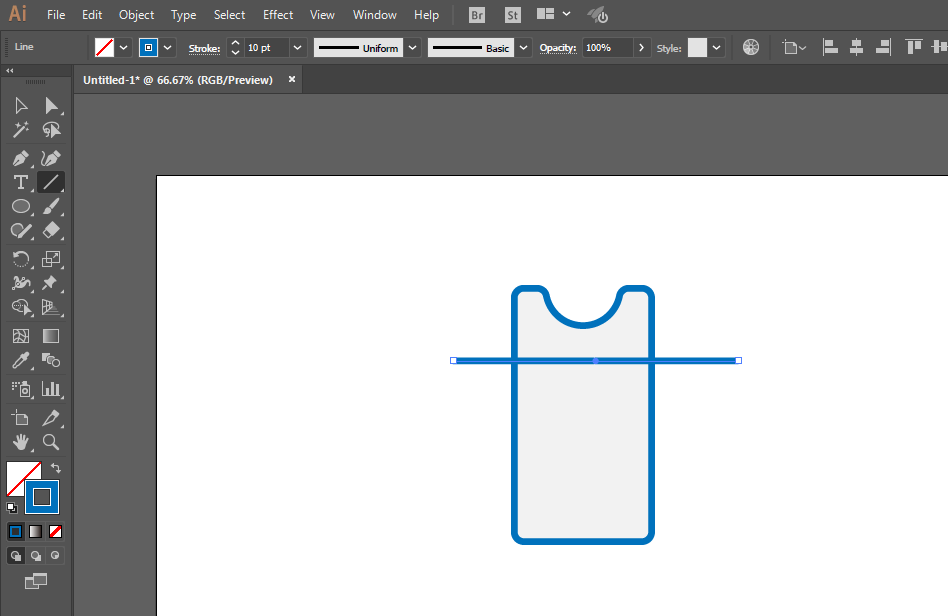Screen dimensions: 948x616
Task: Pick the Ellipse tool
Action: point(20,206)
